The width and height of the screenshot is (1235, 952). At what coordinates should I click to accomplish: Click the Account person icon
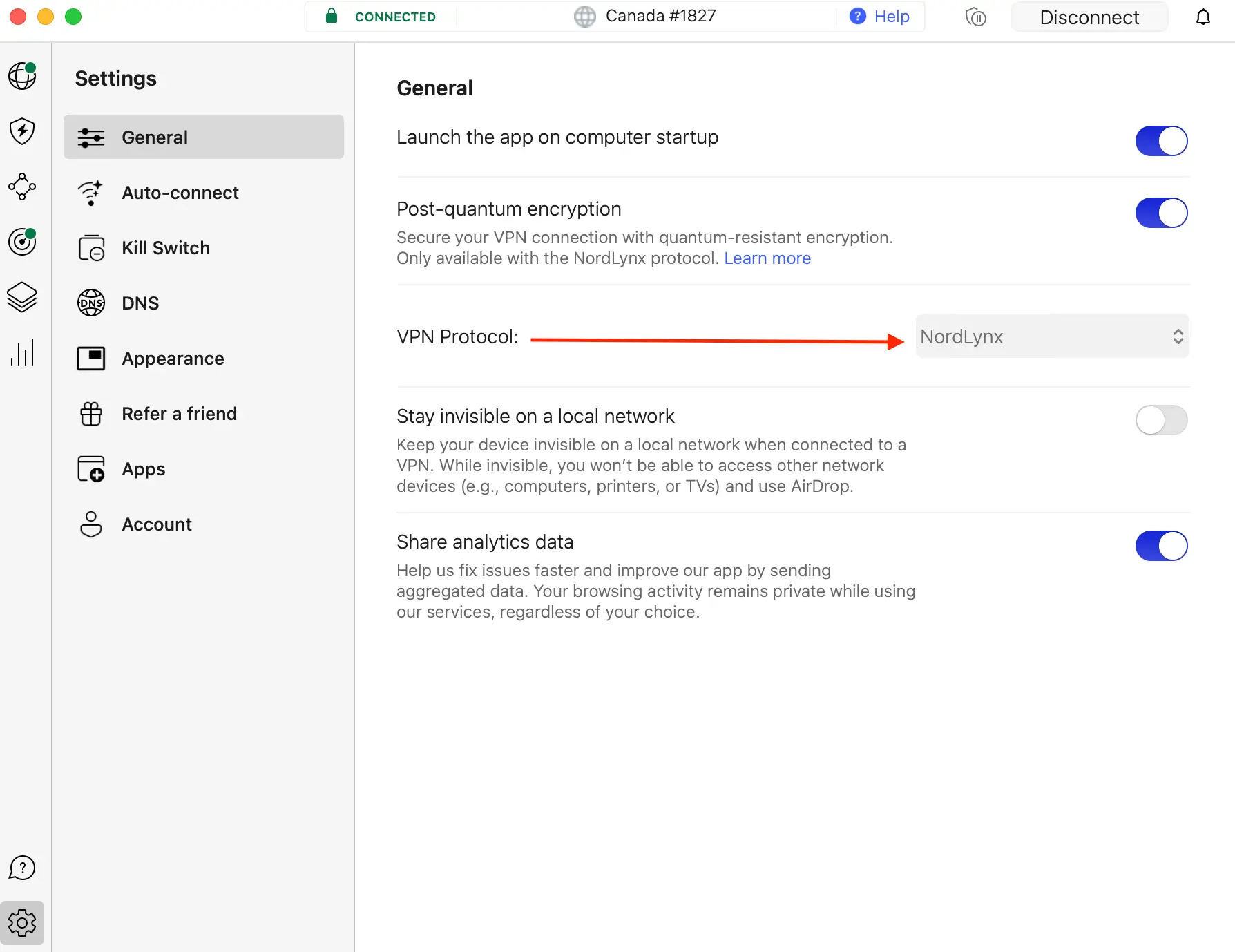point(91,524)
